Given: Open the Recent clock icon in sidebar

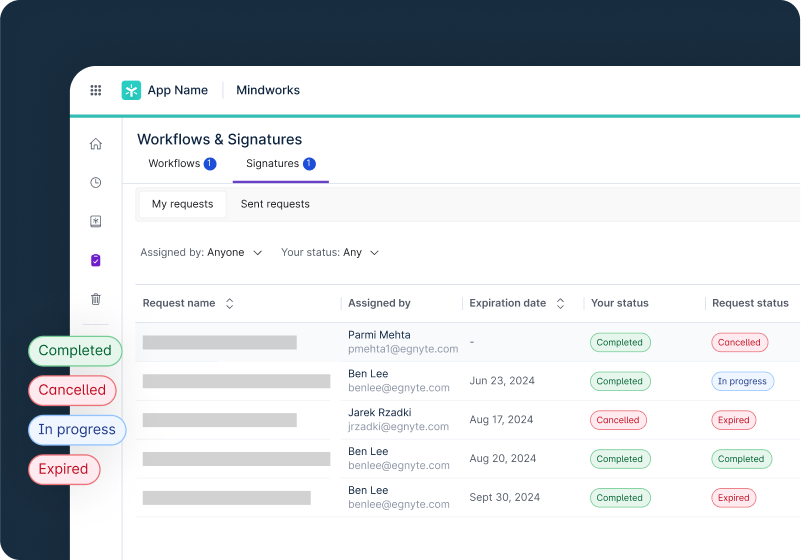Looking at the screenshot, I should pyautogui.click(x=96, y=183).
